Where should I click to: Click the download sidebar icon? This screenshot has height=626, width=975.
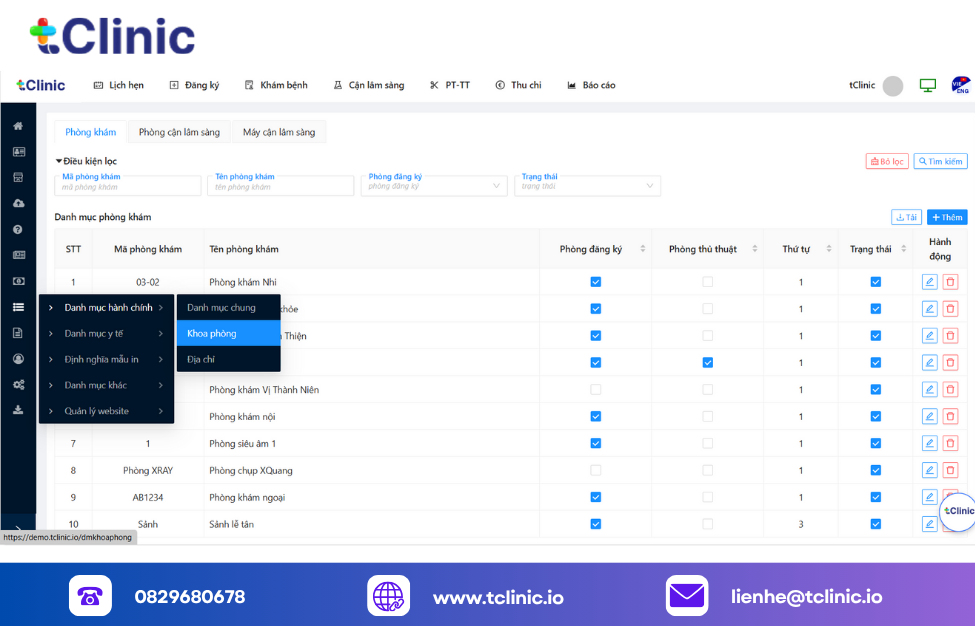pyautogui.click(x=18, y=410)
